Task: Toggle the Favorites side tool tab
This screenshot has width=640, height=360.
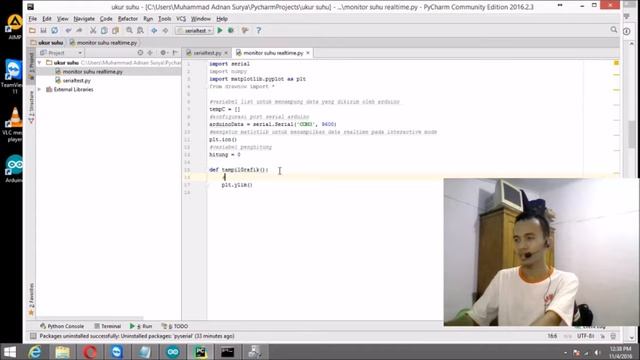Action: tap(31, 299)
